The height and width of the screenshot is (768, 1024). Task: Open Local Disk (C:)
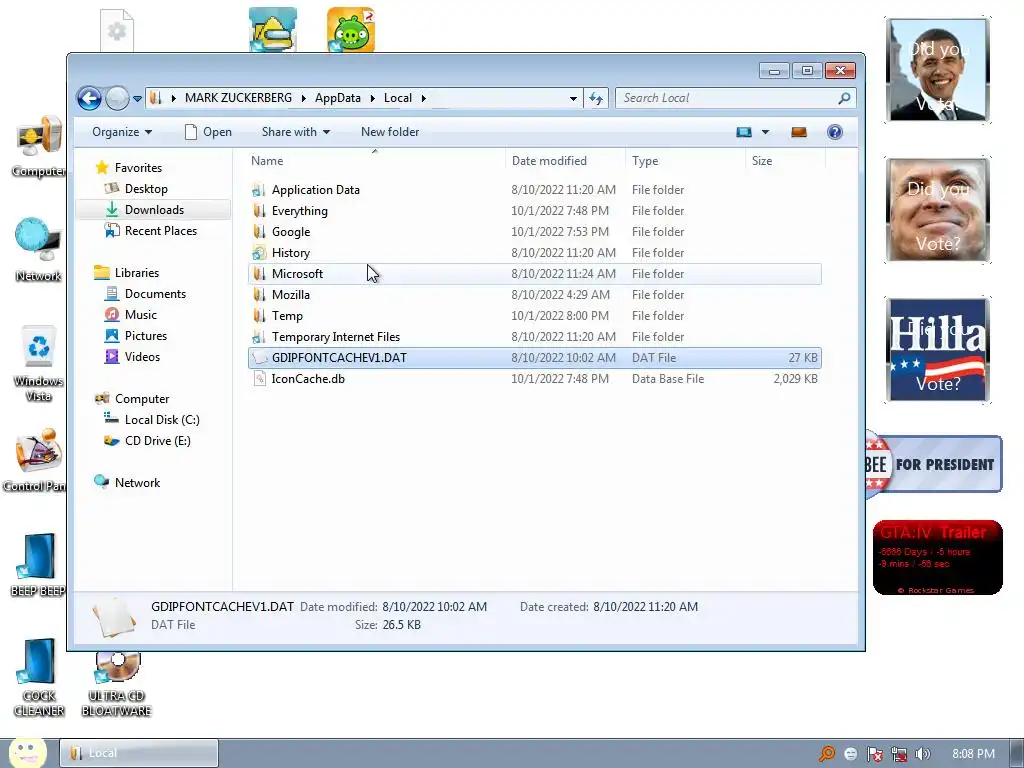152,420
